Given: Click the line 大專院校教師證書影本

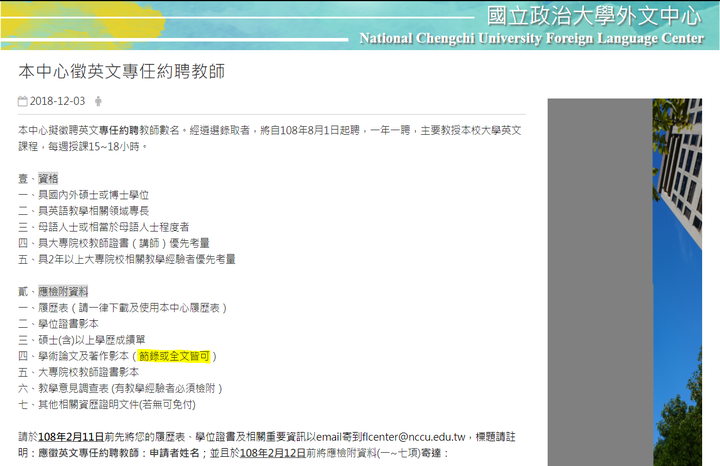Looking at the screenshot, I should 88,372.
